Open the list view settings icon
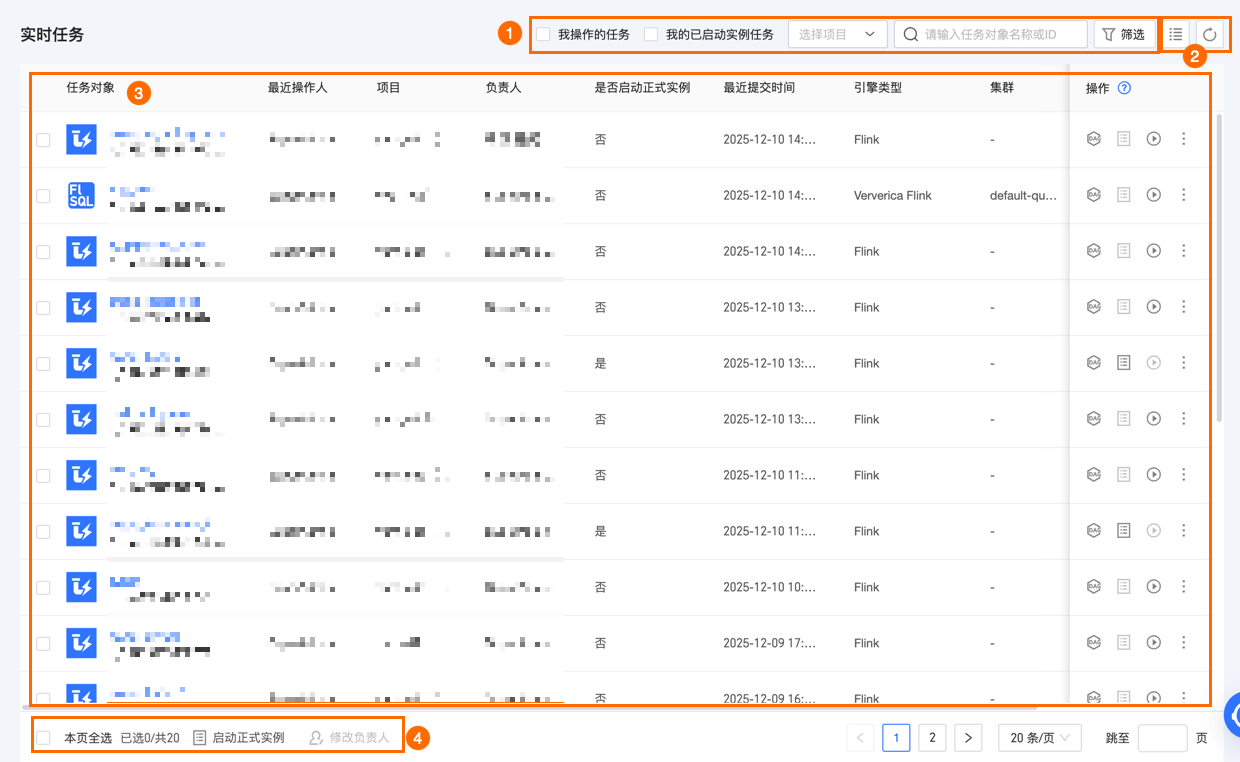The height and width of the screenshot is (762, 1240). [x=1176, y=34]
